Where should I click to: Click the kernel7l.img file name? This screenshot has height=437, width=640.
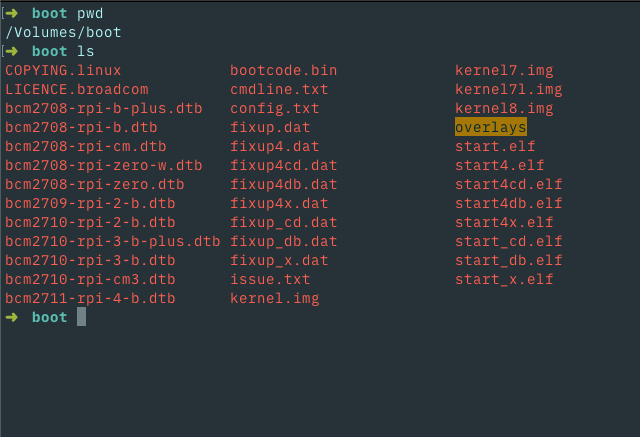click(x=509, y=89)
